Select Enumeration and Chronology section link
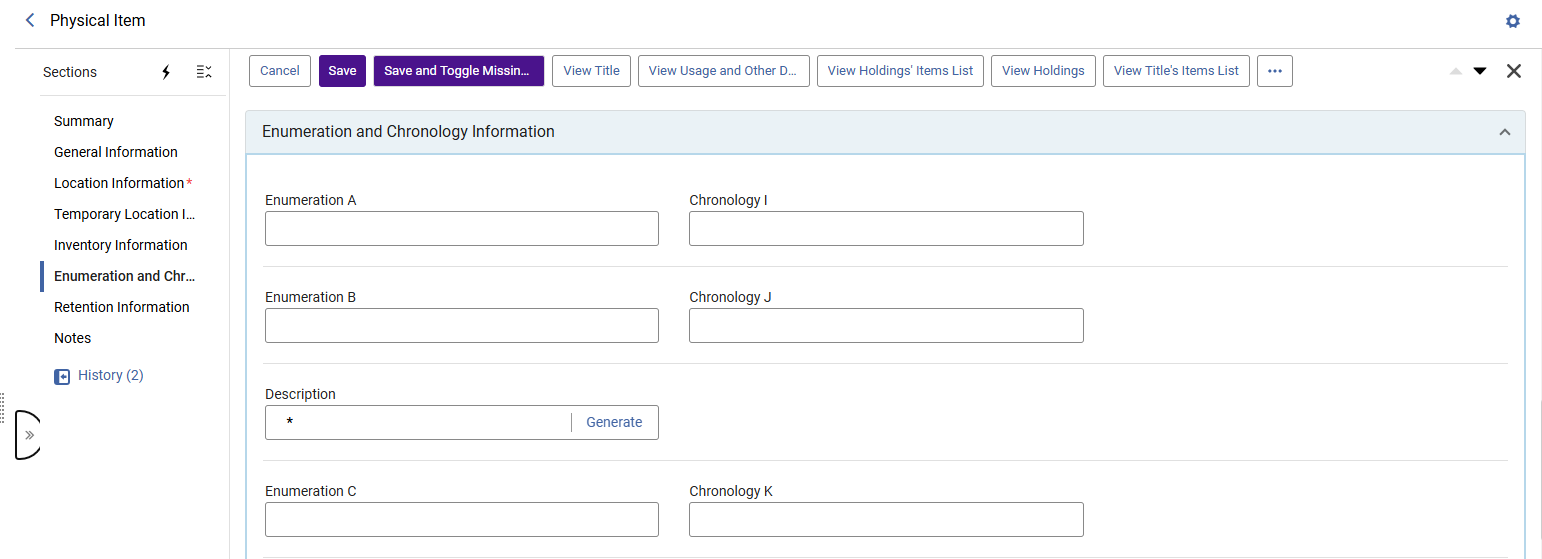Image resolution: width=1542 pixels, height=559 pixels. 125,276
